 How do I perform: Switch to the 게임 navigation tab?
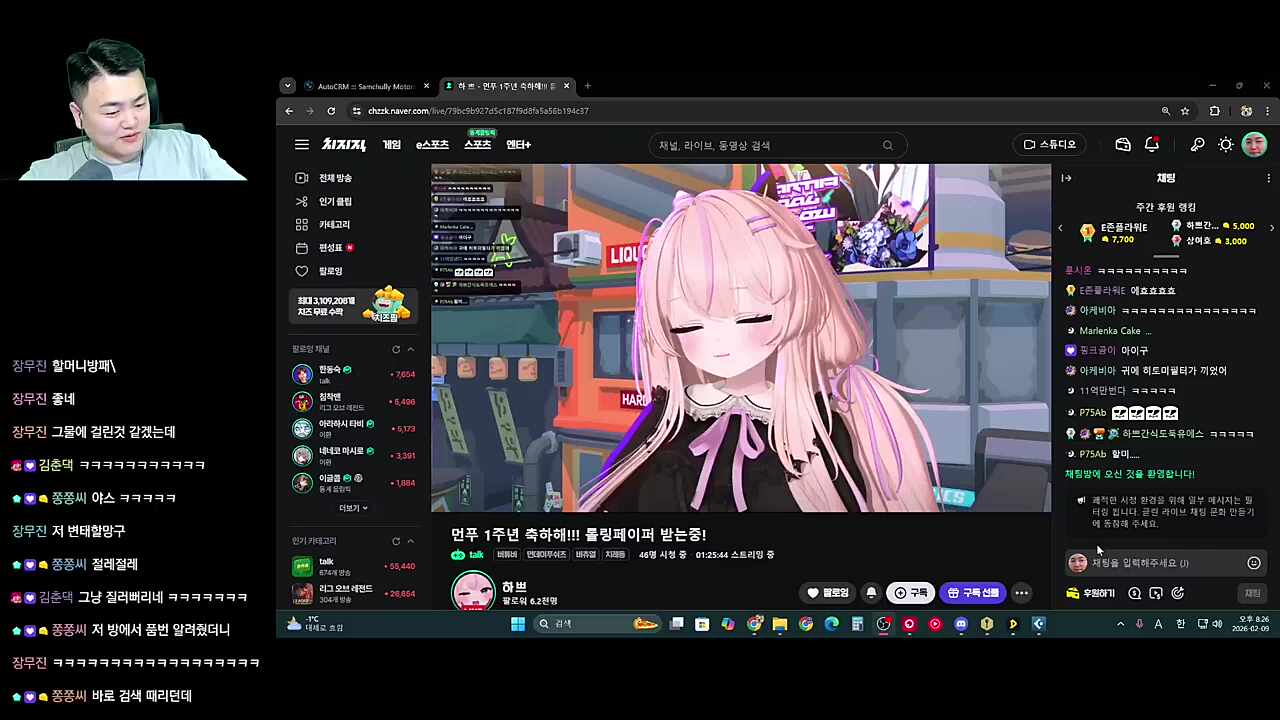click(391, 144)
